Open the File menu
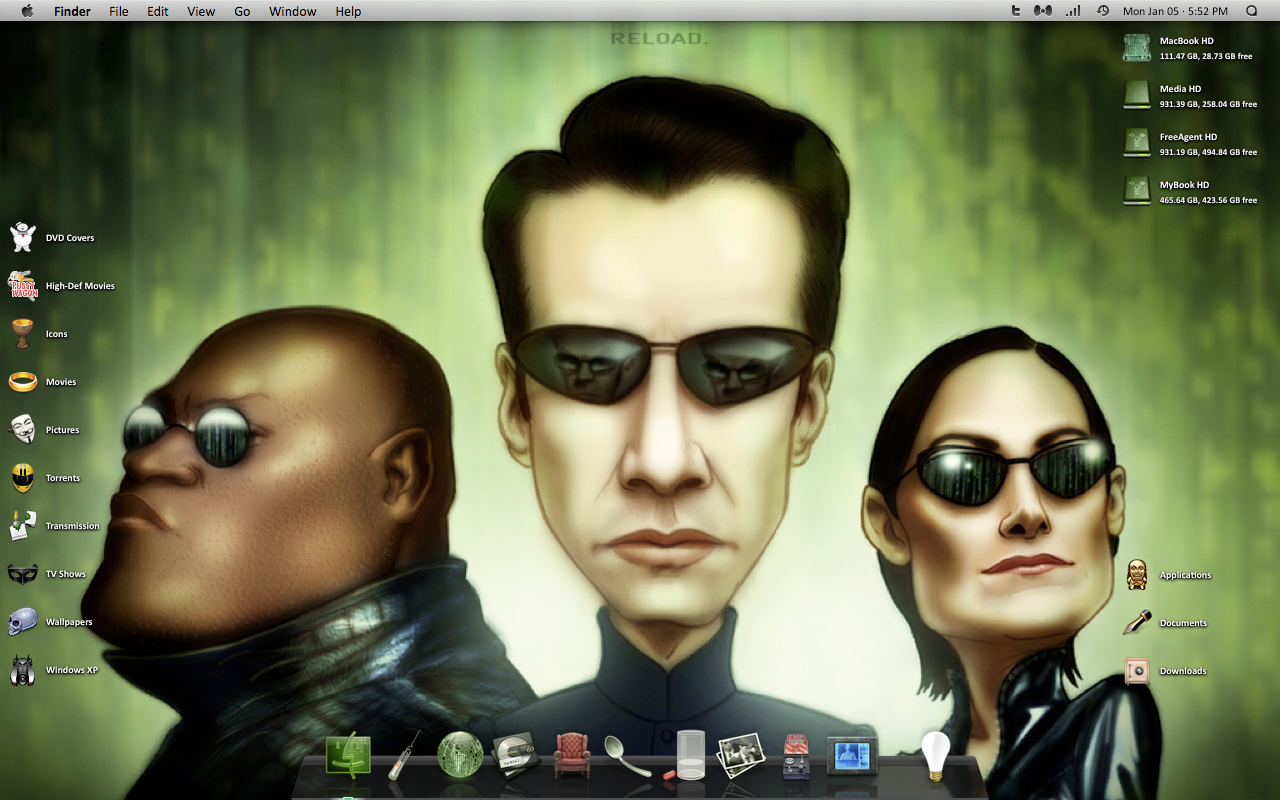 coord(118,11)
